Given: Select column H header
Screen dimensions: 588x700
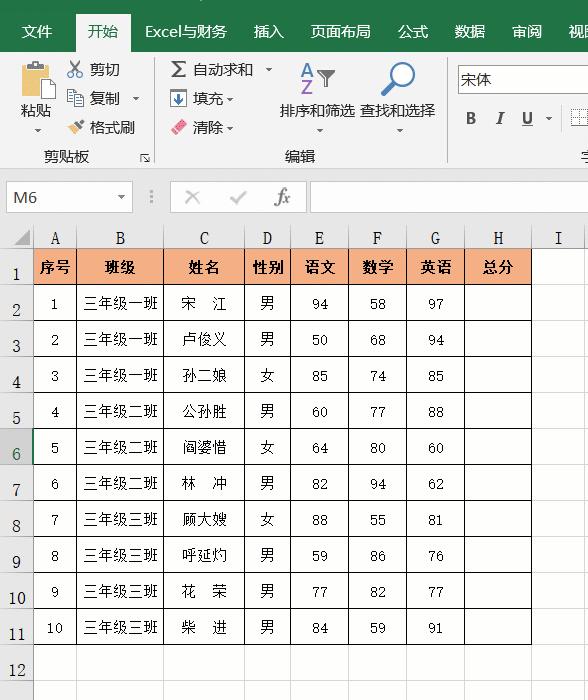Looking at the screenshot, I should tap(498, 238).
